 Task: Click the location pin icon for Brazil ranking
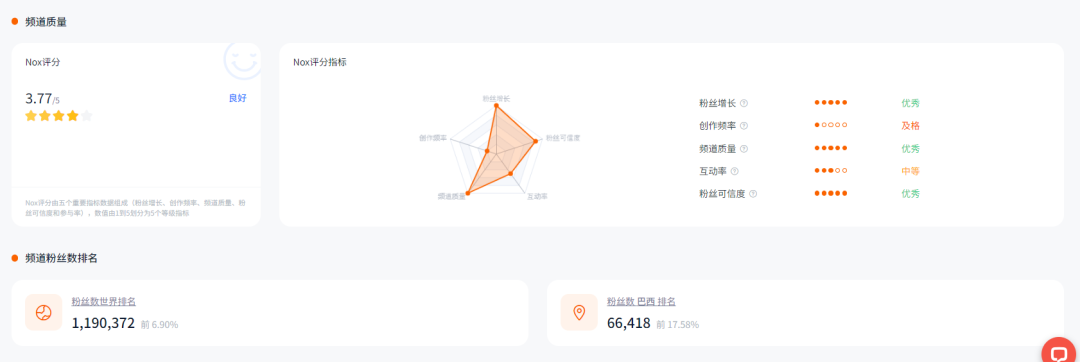579,312
